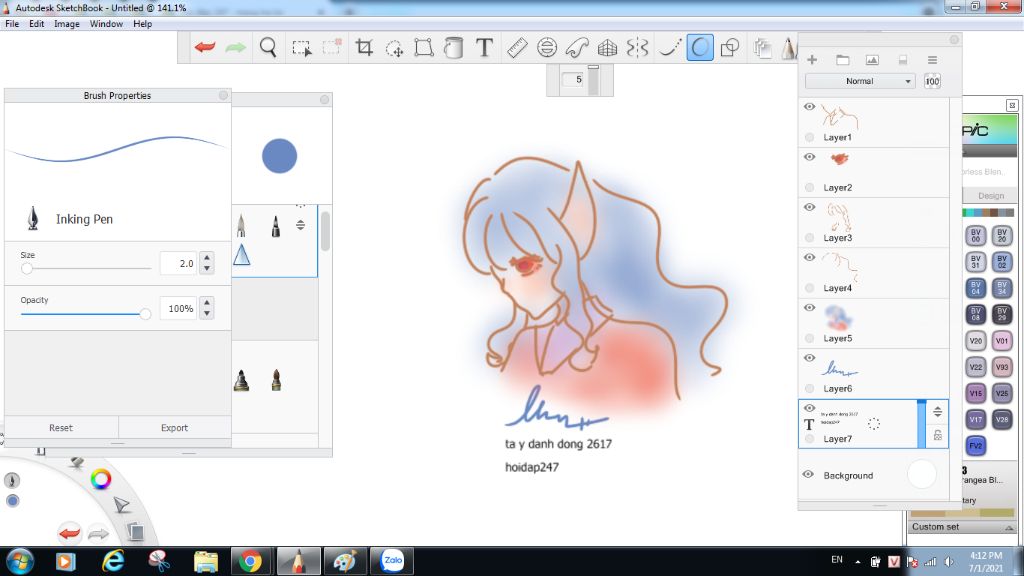Open the Draw Styles shapes tool
Image resolution: width=1024 pixels, height=576 pixels.
(x=729, y=47)
